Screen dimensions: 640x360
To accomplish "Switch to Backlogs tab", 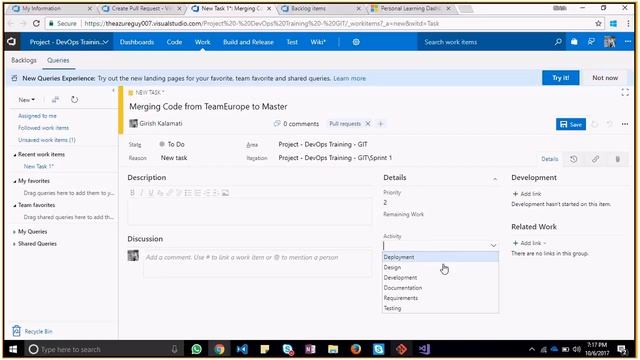I will [24, 60].
